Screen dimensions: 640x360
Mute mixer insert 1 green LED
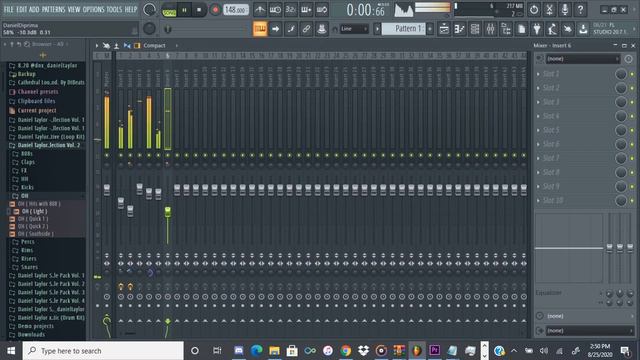pyautogui.click(x=121, y=156)
